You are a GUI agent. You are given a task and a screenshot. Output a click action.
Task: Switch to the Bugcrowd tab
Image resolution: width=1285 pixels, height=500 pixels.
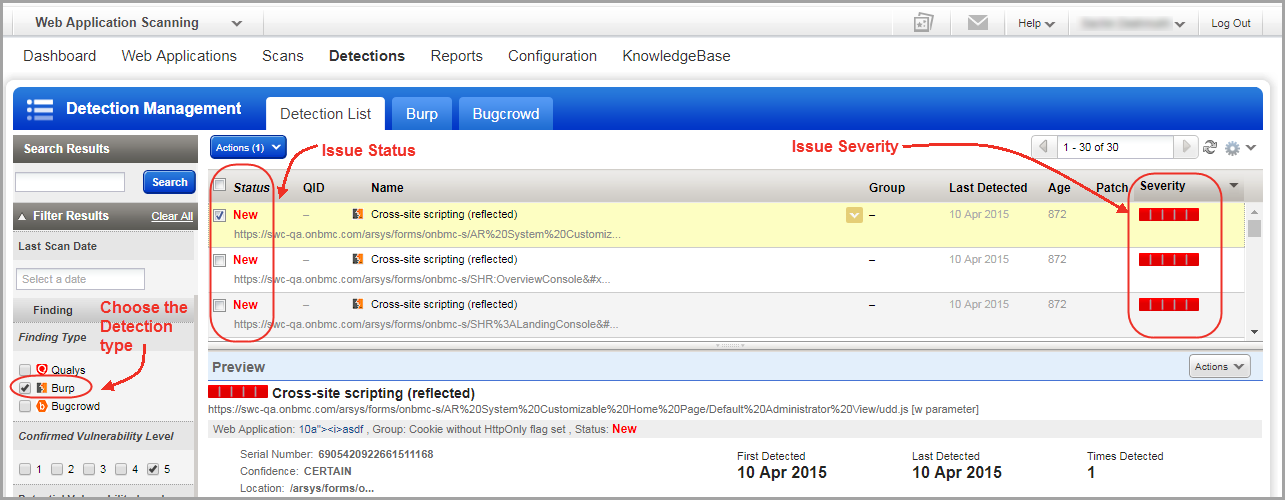click(506, 114)
